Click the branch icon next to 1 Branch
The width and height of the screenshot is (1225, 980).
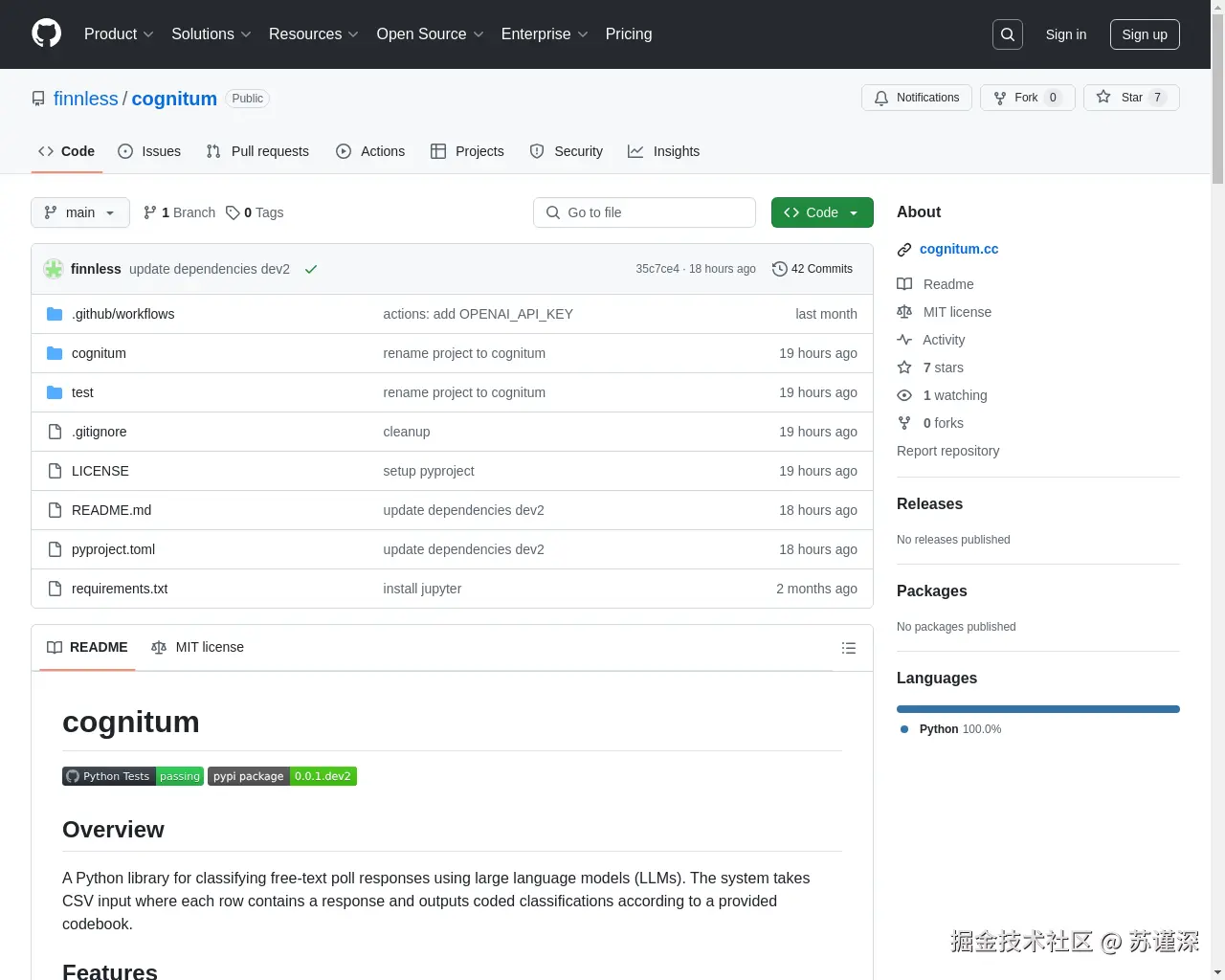coord(151,212)
